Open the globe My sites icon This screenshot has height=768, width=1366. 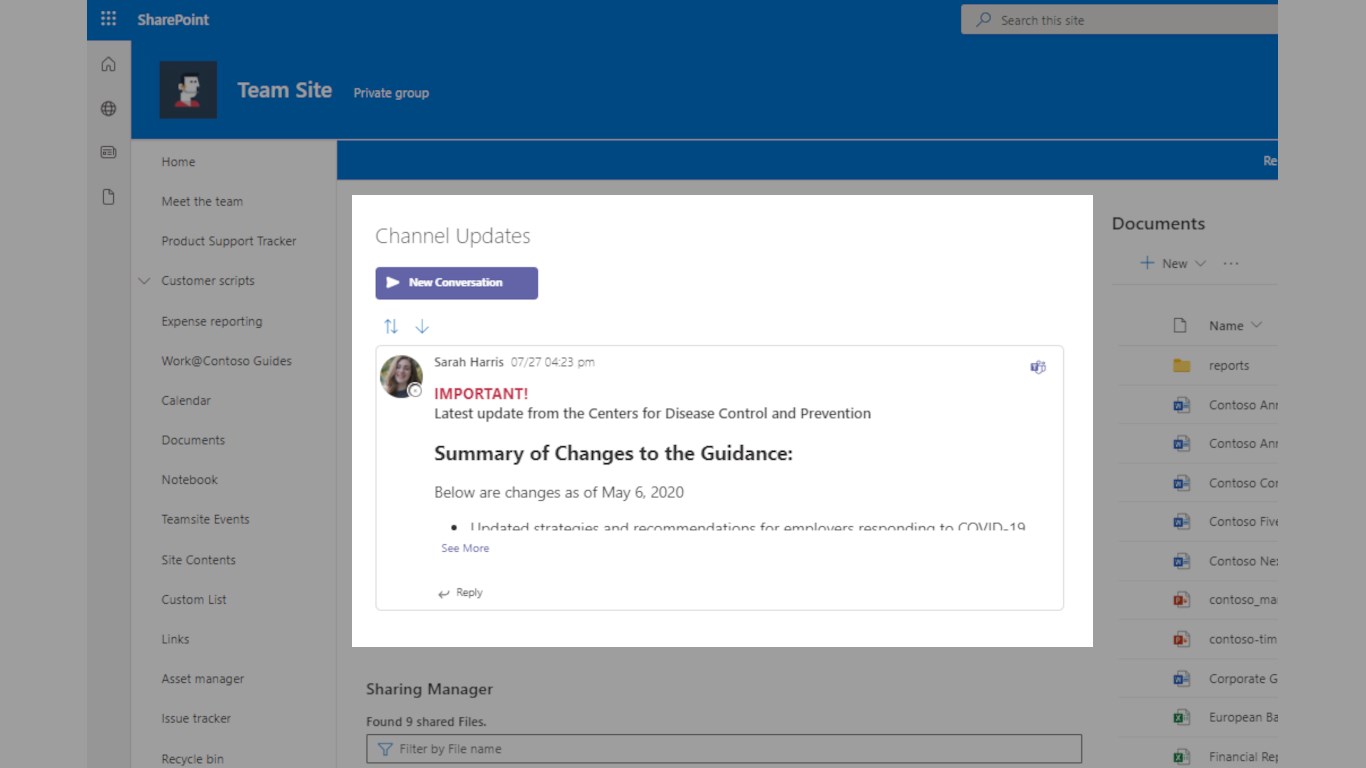click(x=108, y=109)
